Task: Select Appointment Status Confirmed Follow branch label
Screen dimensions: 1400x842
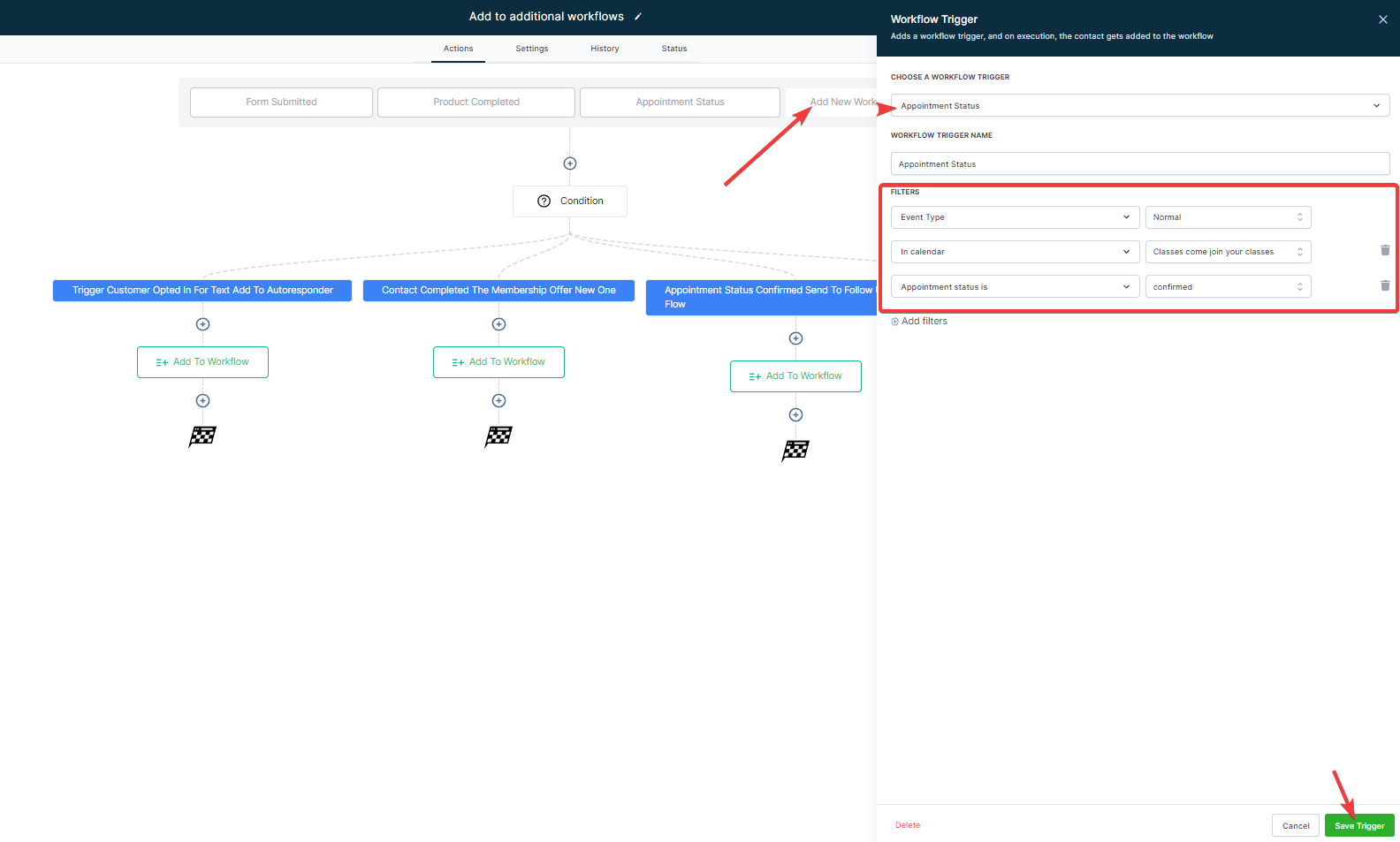Action: click(762, 298)
